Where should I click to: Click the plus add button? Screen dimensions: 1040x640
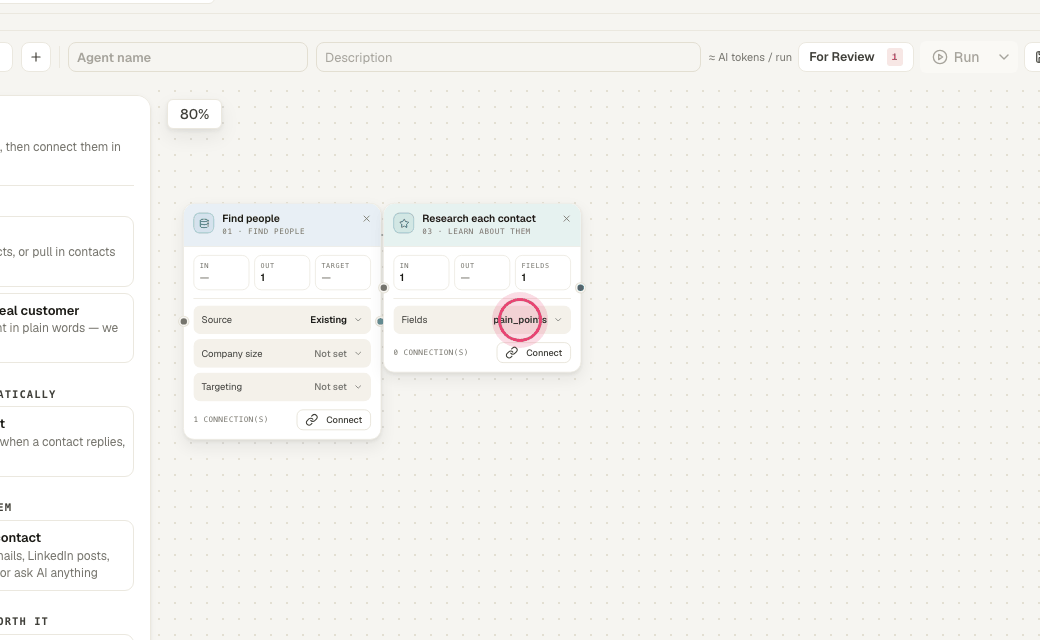[36, 57]
